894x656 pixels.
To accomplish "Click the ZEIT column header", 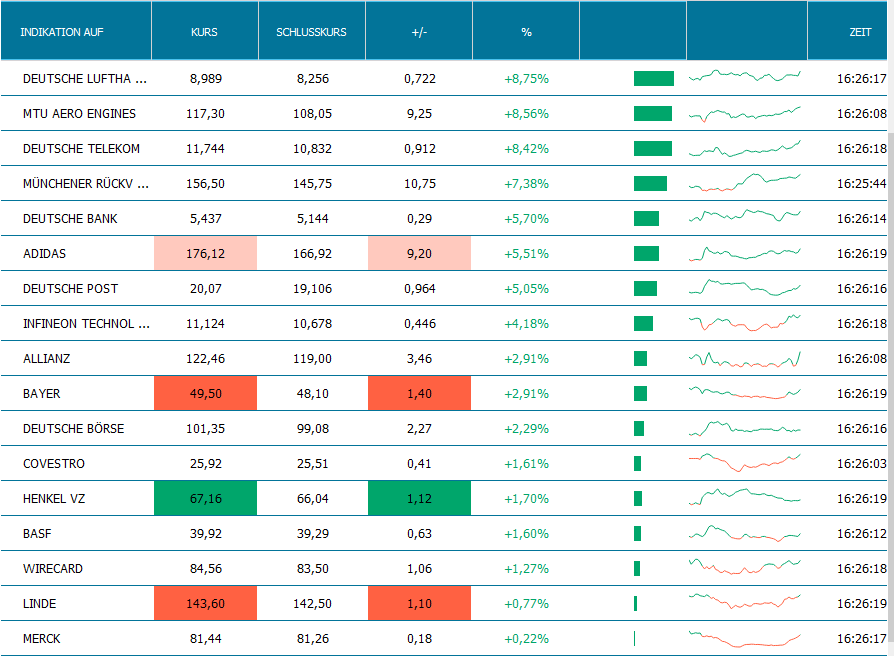I will (x=860, y=32).
